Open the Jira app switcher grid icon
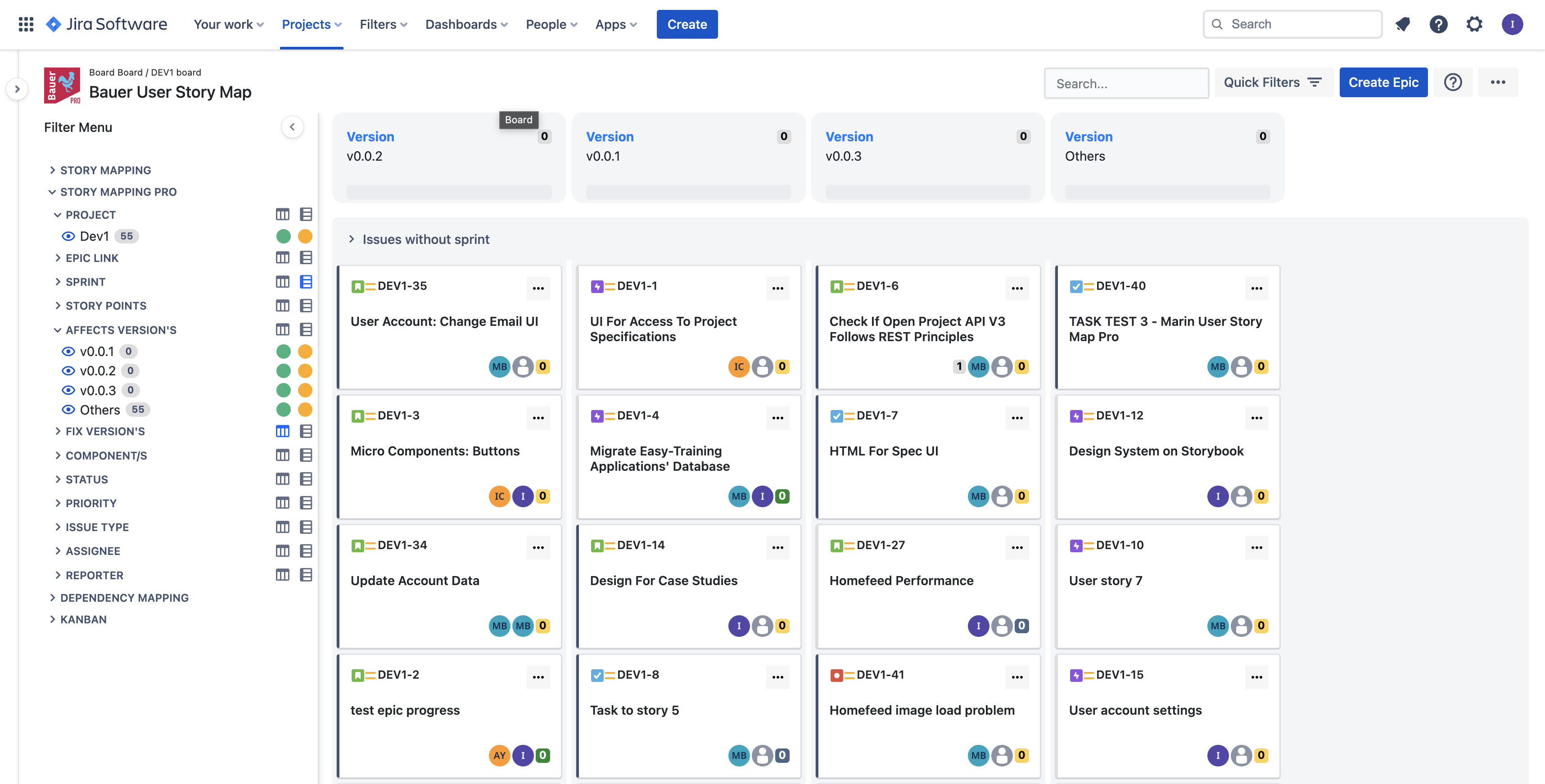1545x784 pixels. [x=26, y=24]
